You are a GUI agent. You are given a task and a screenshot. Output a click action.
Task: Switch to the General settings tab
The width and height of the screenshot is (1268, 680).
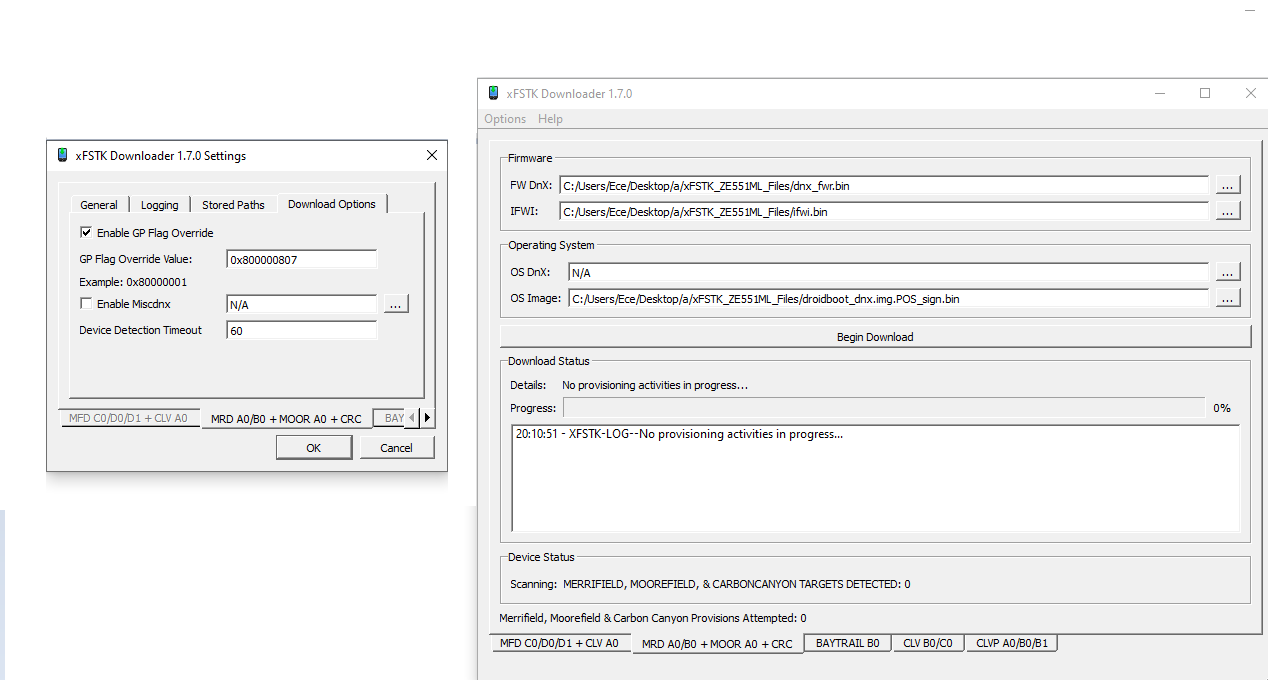[99, 205]
